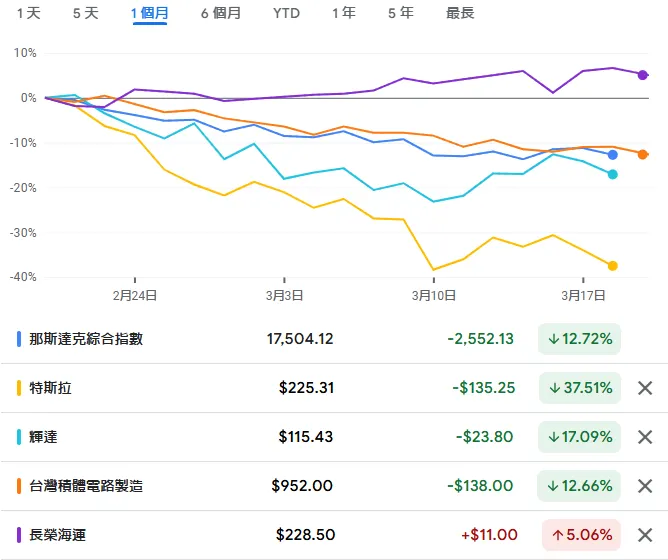Click the -$135.25 change value
This screenshot has width=668, height=560.
[x=484, y=388]
